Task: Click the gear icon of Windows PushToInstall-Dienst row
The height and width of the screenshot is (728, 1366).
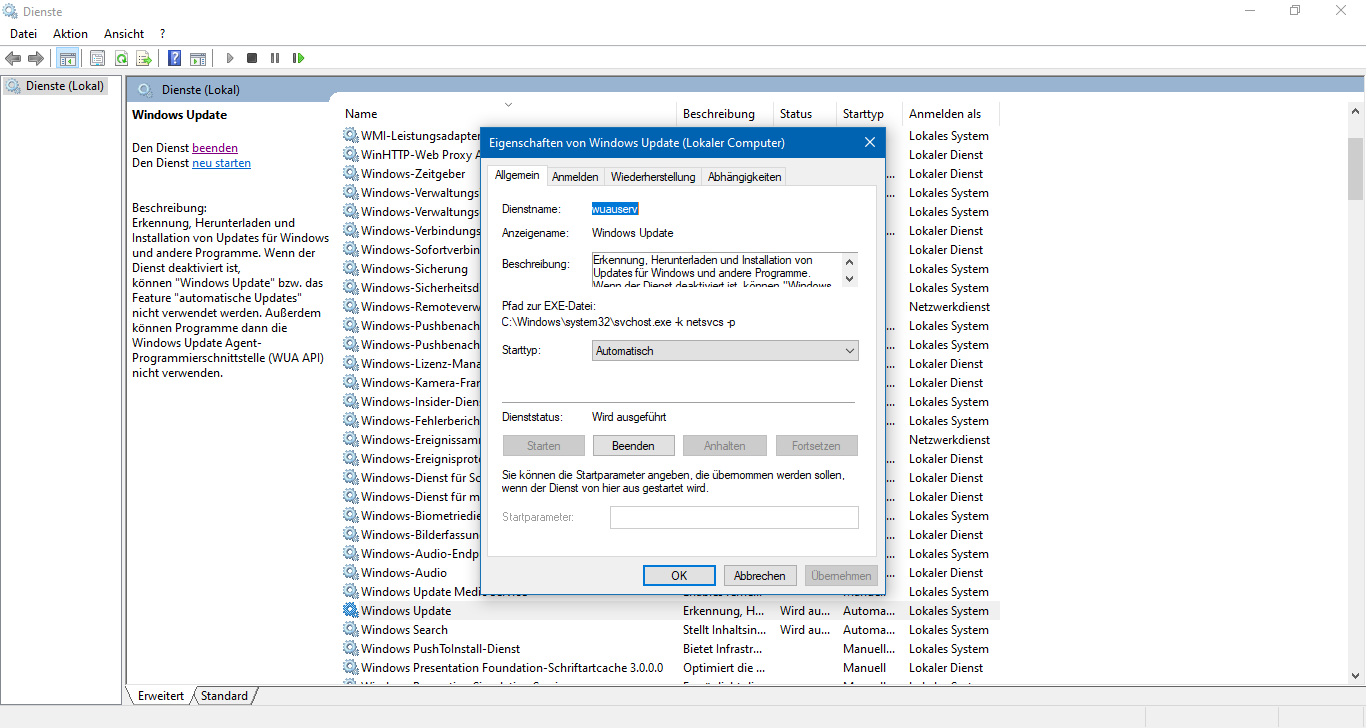Action: (x=350, y=648)
